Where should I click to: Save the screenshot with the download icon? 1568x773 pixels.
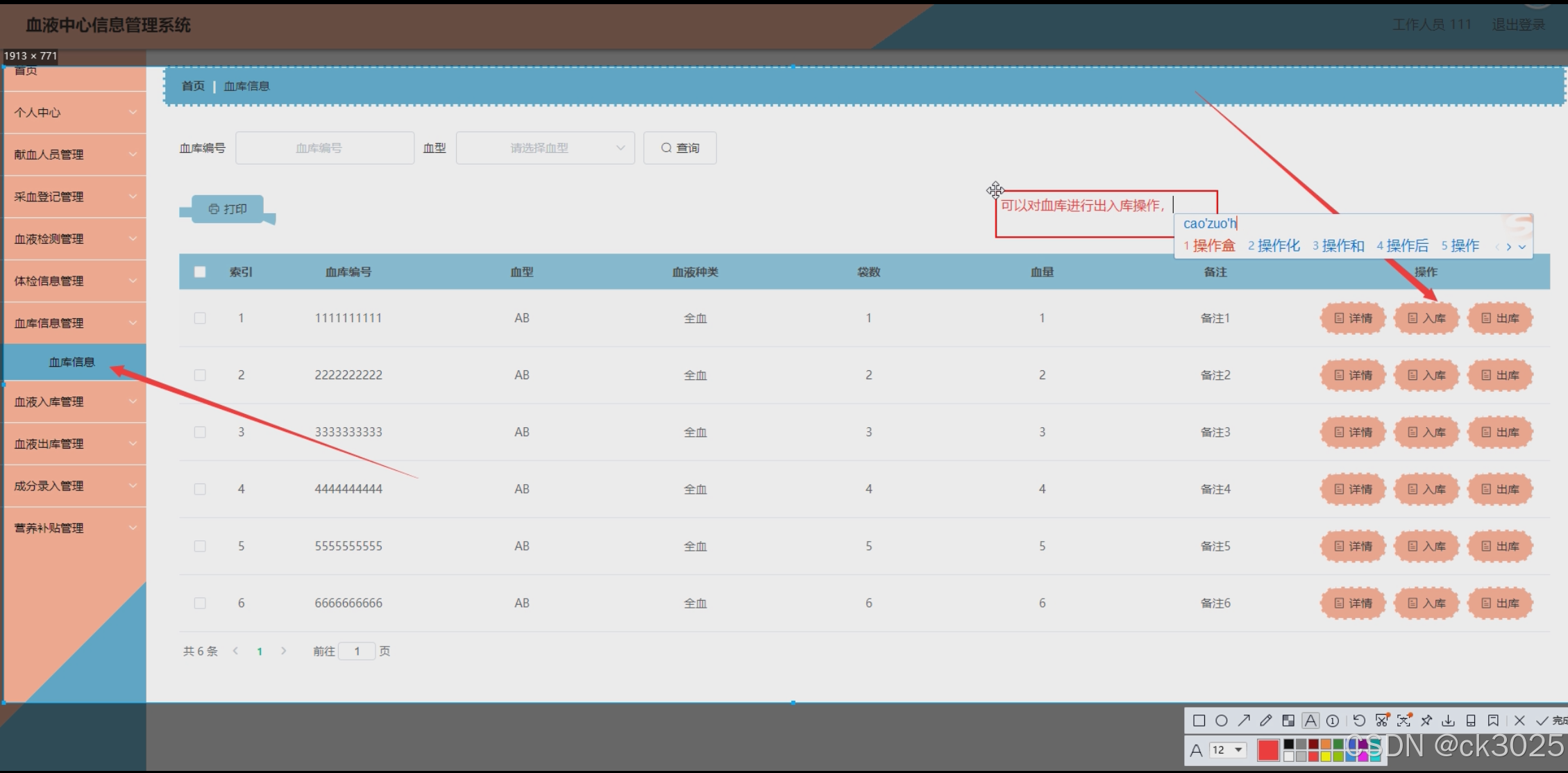[1449, 720]
